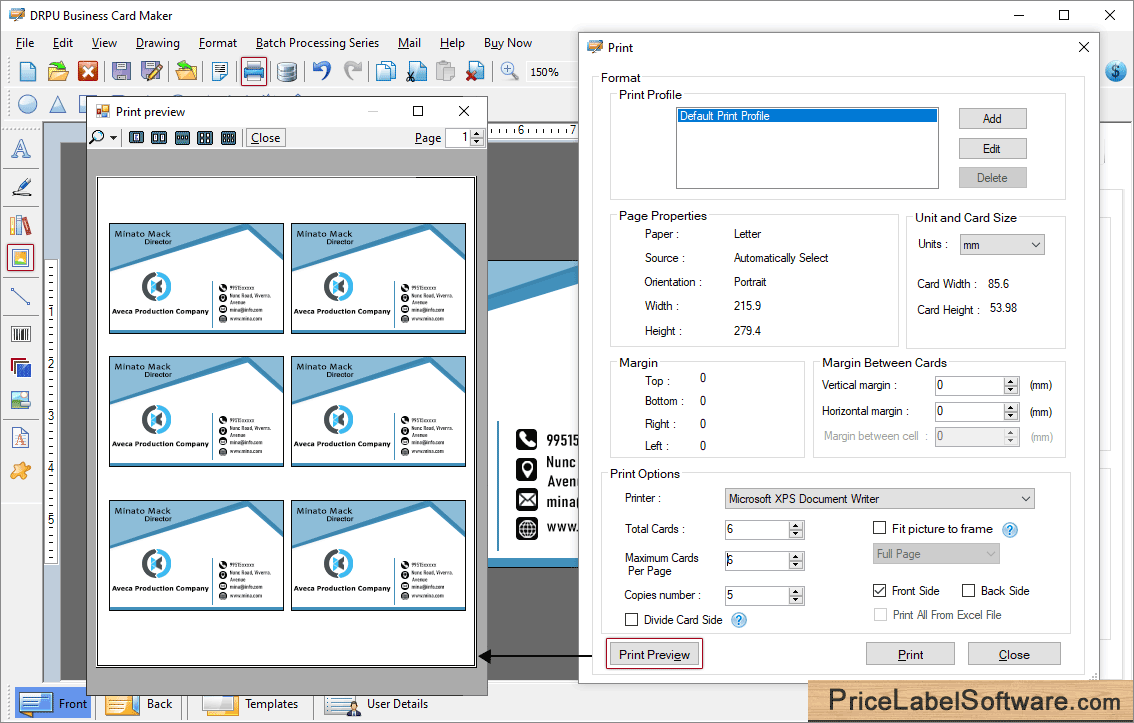This screenshot has height=723, width=1134.
Task: Enable Fit picture to frame checkbox
Action: click(879, 528)
